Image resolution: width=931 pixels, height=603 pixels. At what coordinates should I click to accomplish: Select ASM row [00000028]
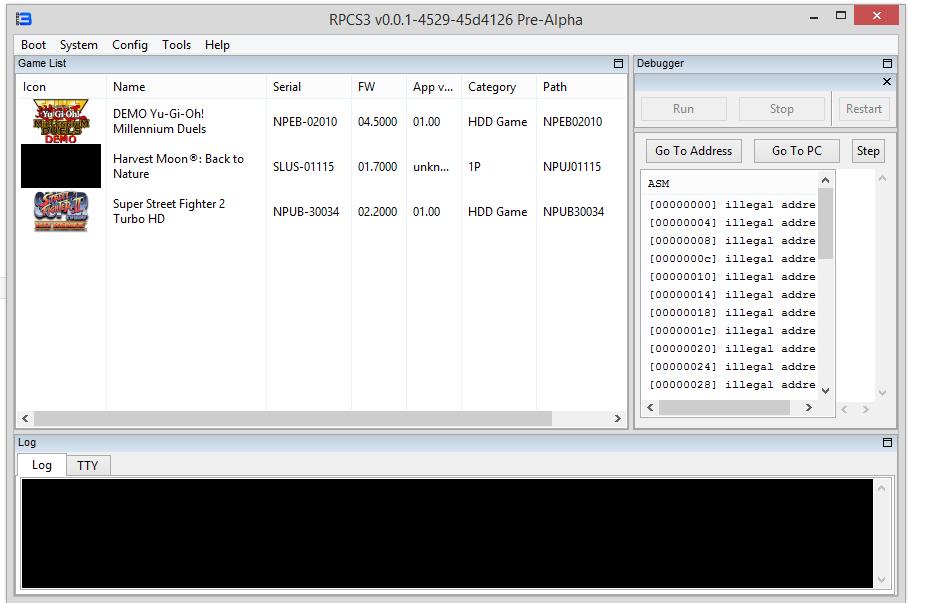732,385
